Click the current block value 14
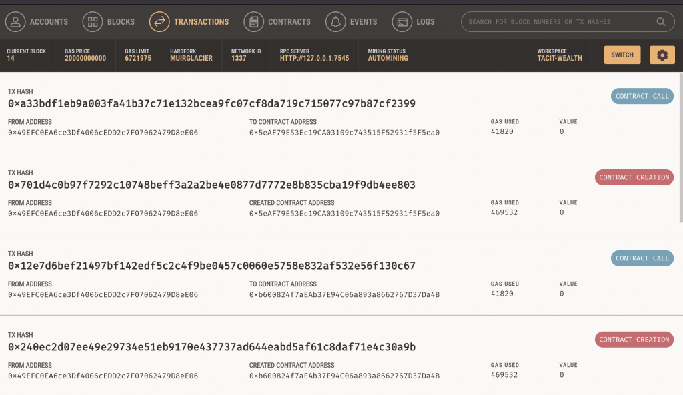This screenshot has width=683, height=395. pos(11,58)
